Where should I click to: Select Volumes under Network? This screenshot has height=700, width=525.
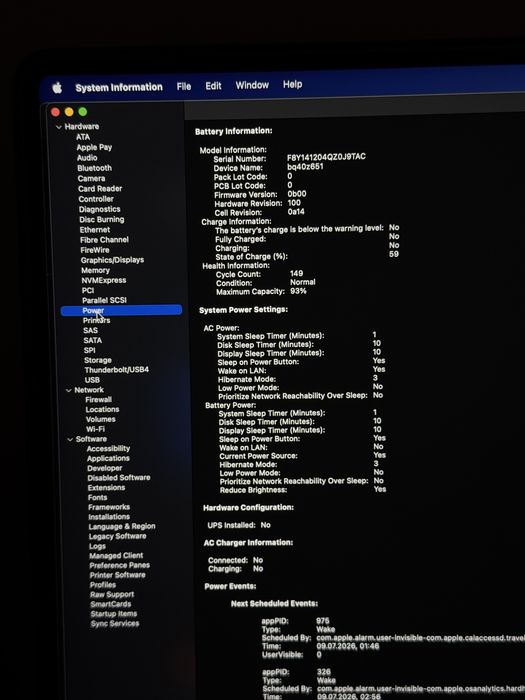pyautogui.click(x=100, y=419)
